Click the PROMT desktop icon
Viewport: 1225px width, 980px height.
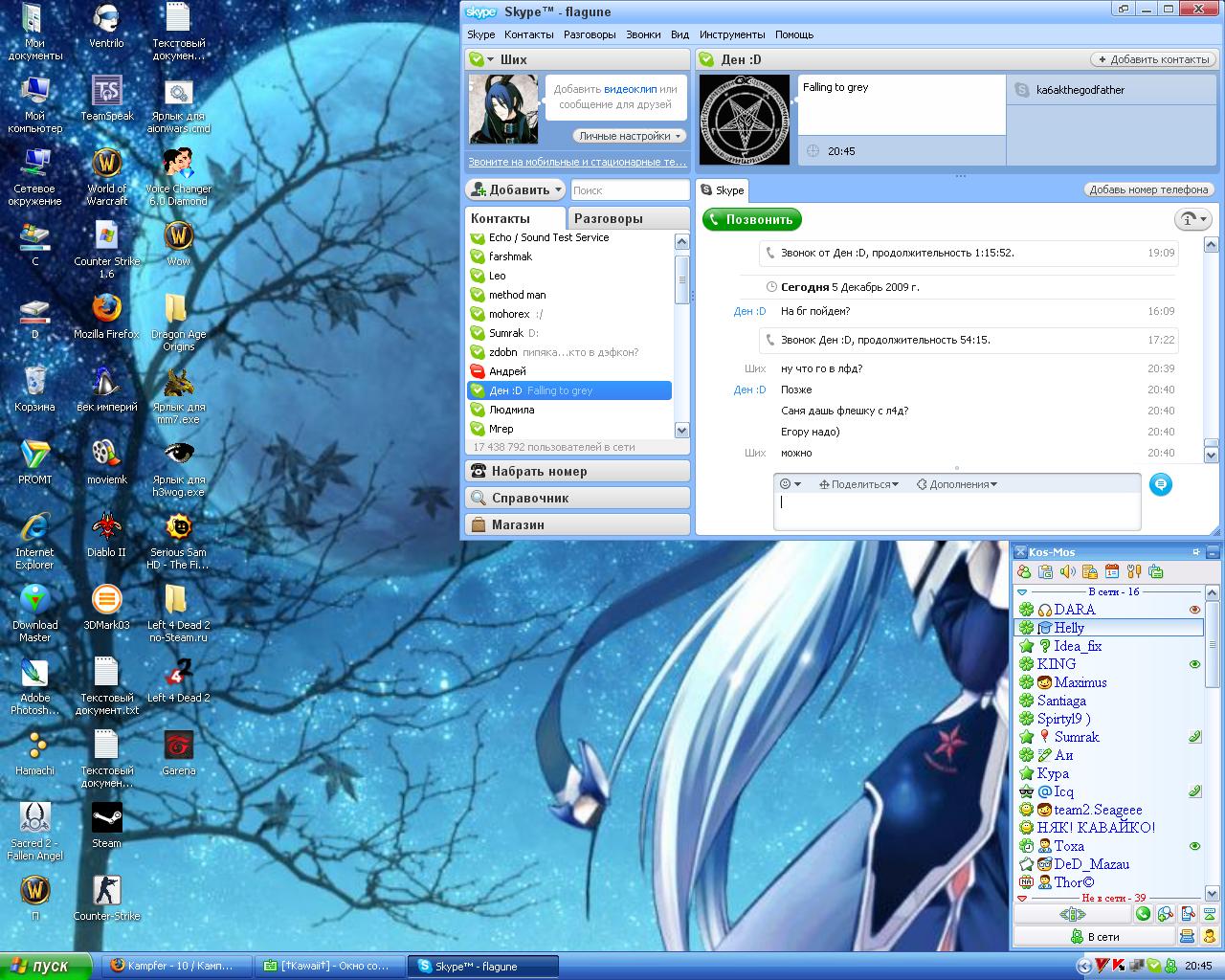[34, 462]
